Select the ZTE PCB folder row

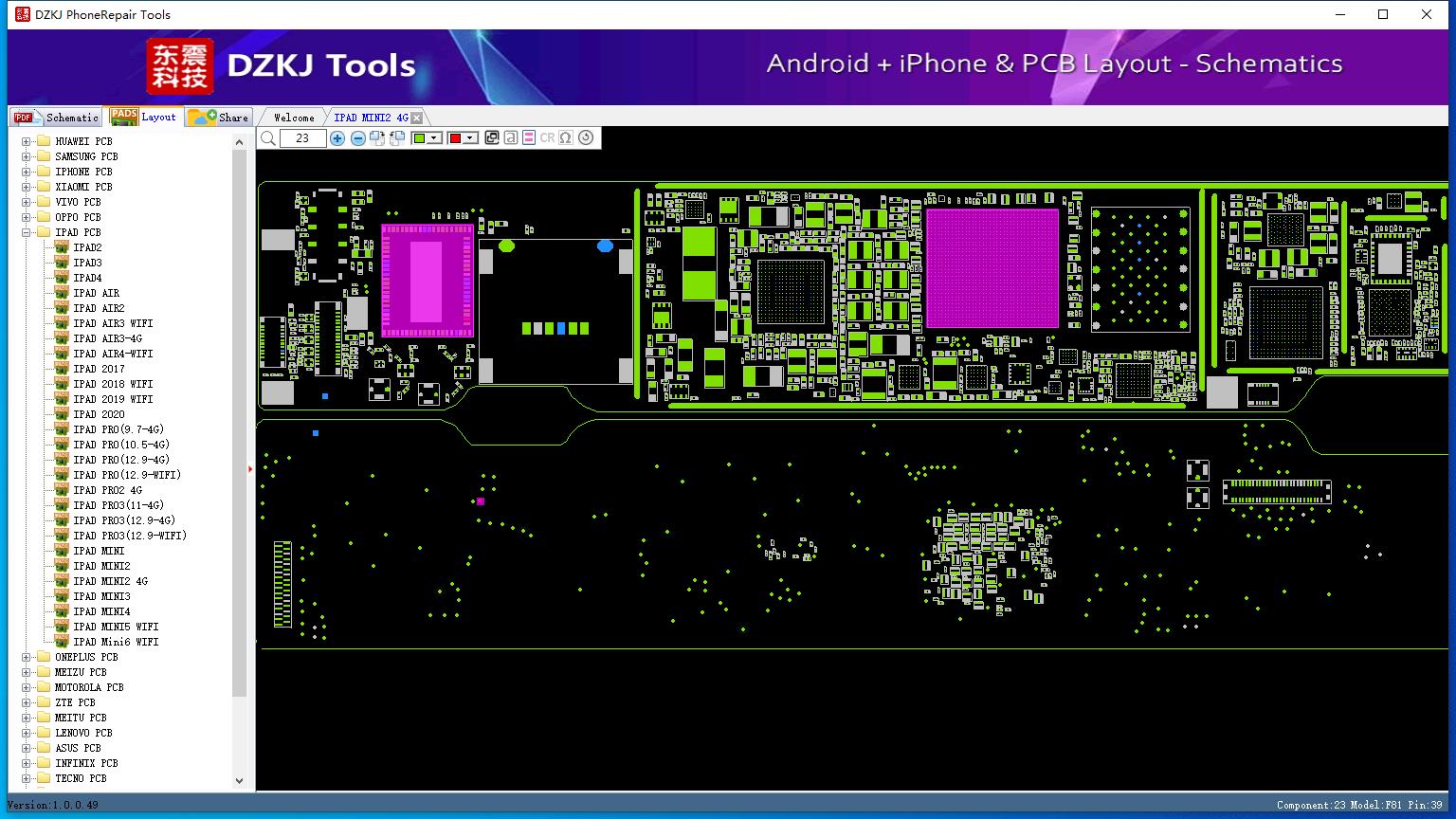click(x=75, y=702)
